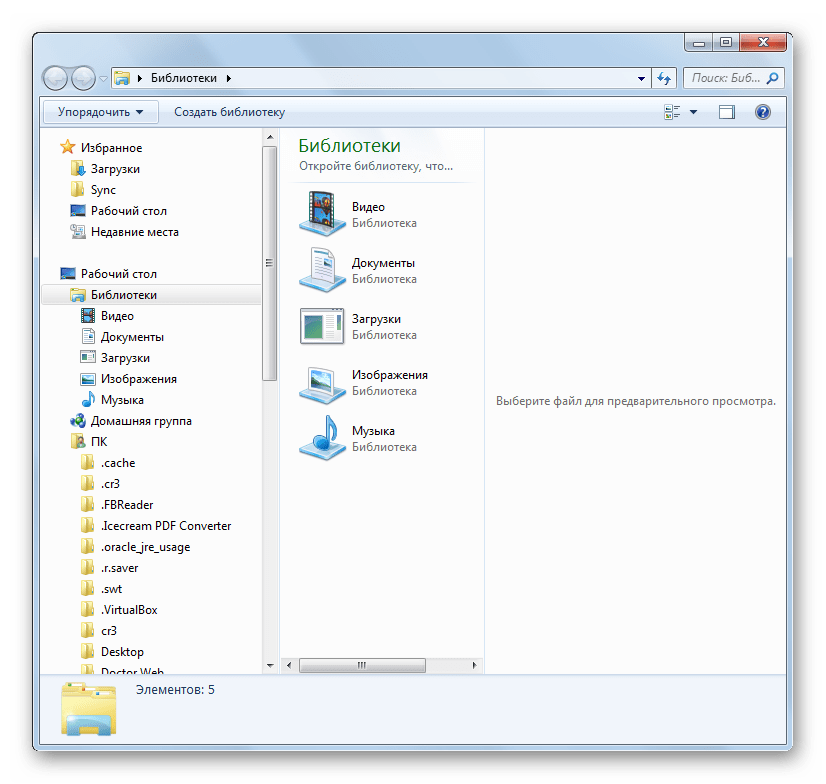Click the blue Help question mark icon
This screenshot has height=784, width=826.
[762, 113]
